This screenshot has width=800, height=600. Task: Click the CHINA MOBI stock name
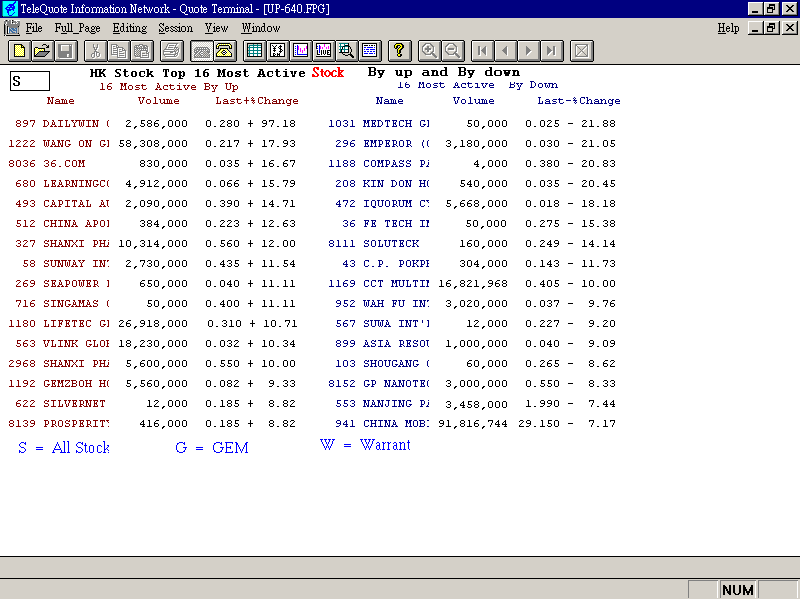[396, 423]
